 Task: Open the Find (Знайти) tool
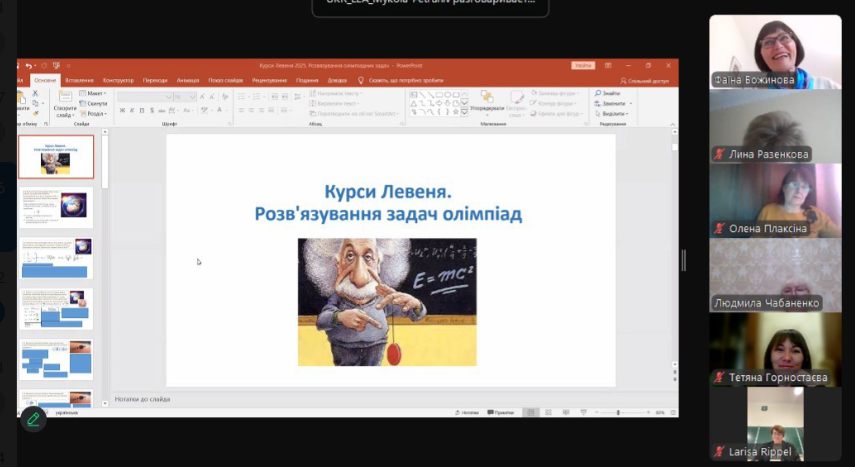(x=608, y=93)
